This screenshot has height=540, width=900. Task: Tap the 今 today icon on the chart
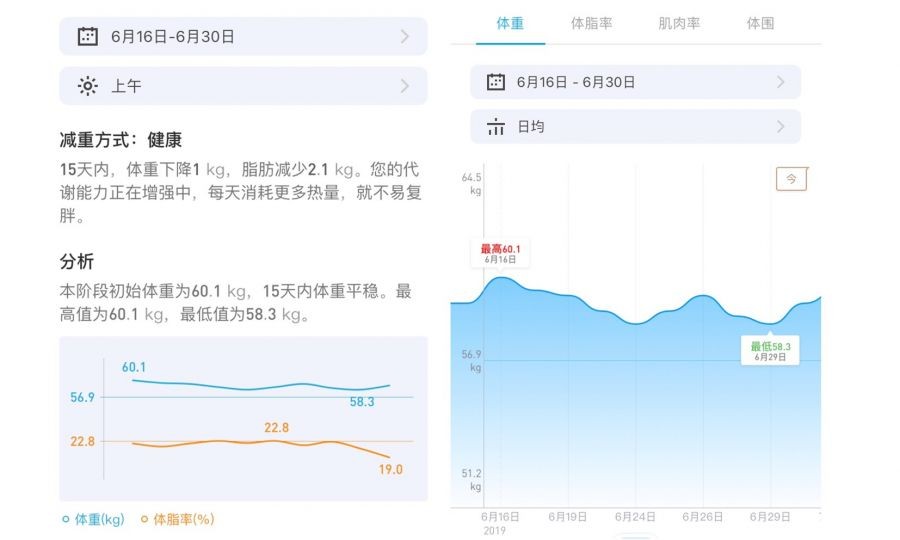(791, 179)
